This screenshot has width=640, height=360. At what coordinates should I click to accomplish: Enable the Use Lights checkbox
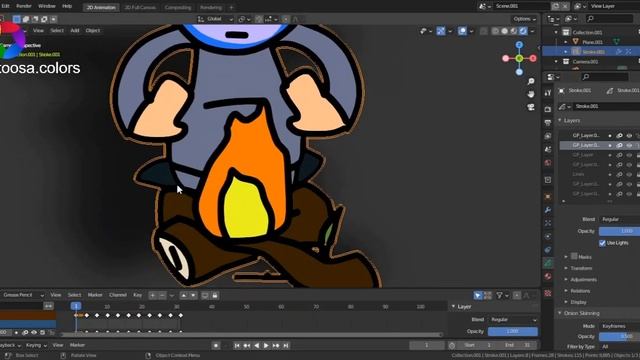pos(602,243)
